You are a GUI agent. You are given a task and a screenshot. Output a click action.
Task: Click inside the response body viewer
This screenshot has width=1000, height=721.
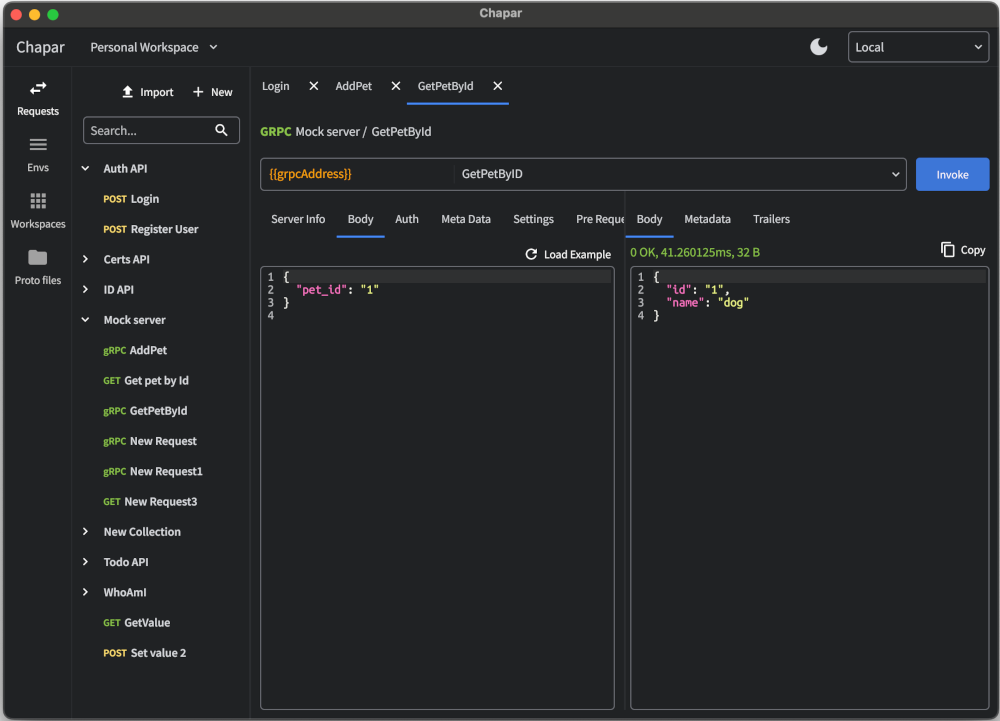click(809, 488)
